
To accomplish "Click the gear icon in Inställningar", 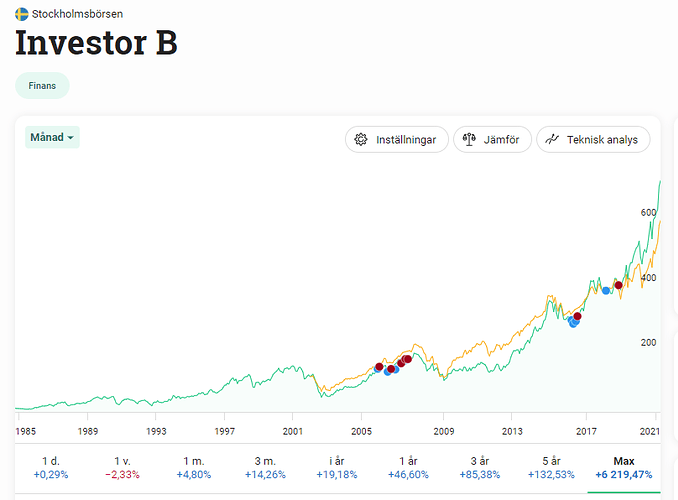I will pyautogui.click(x=361, y=140).
